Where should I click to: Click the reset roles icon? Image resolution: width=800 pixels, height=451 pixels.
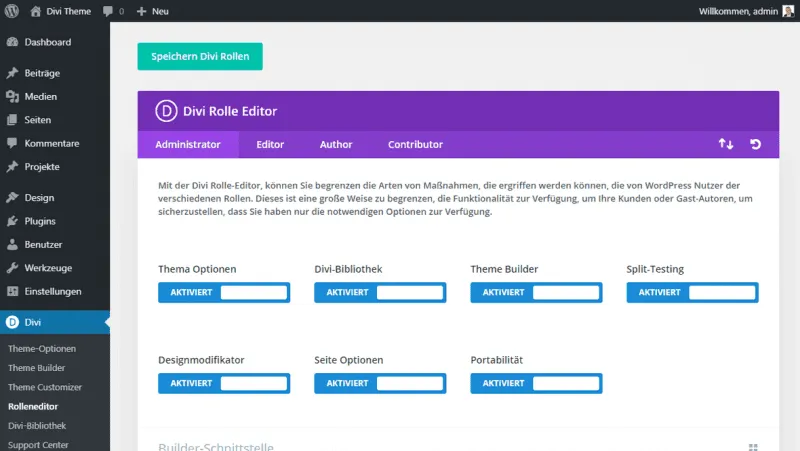[x=756, y=144]
